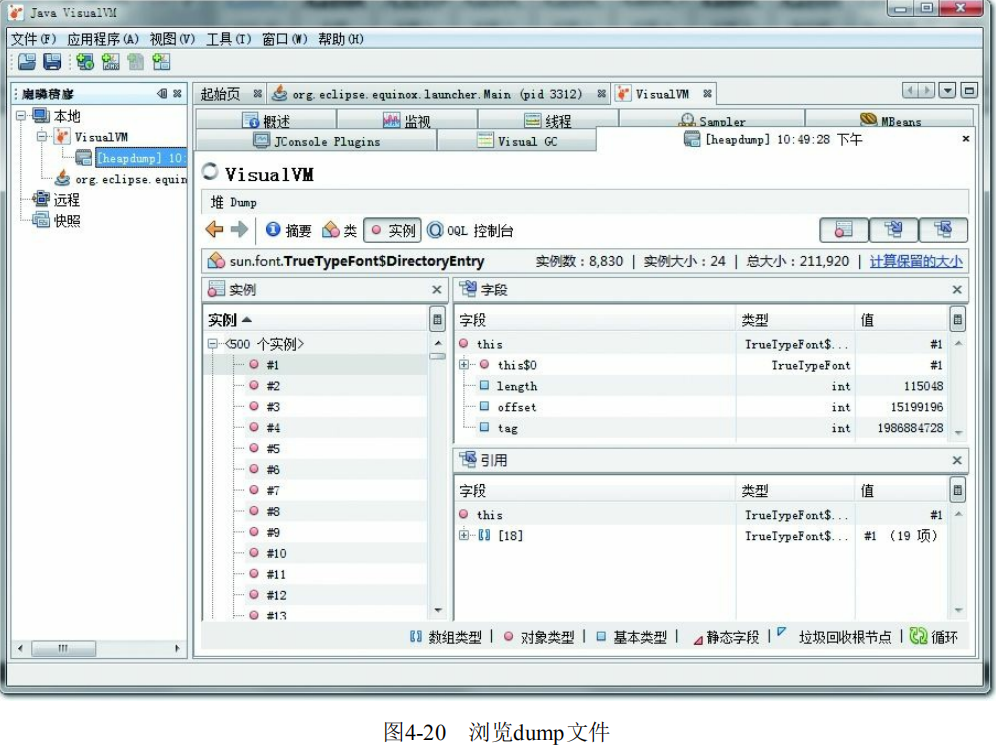Collapse the VisualVM node in applications tree
Screen dimensions: 996x750
click(41, 137)
